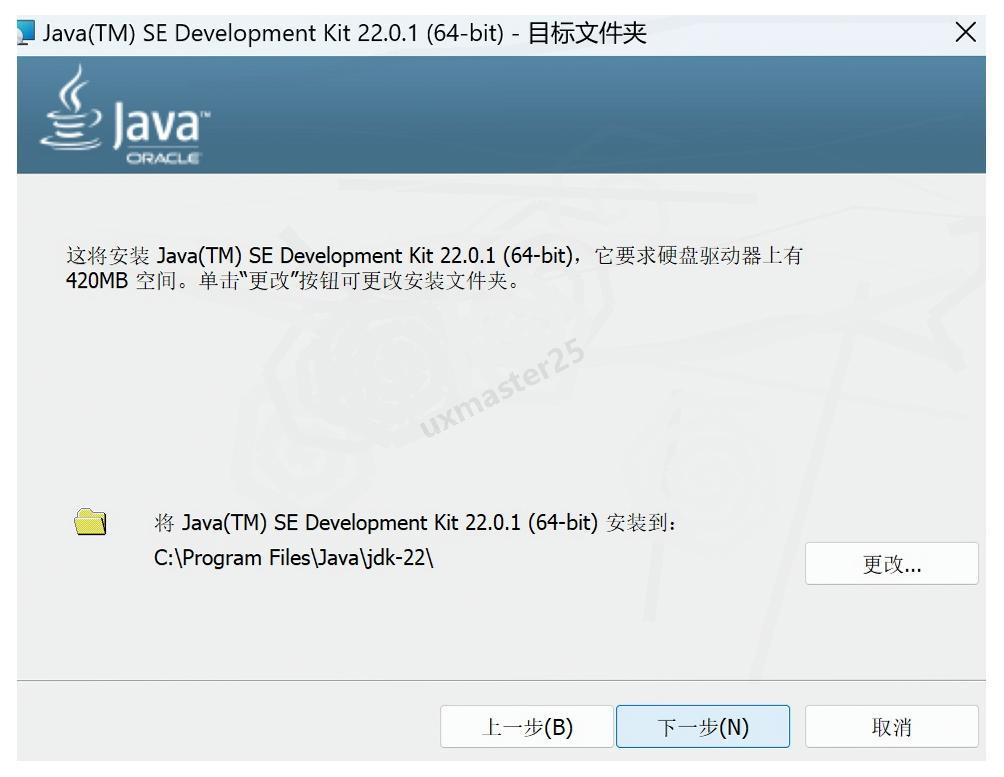Viewport: 1004px width, 777px height.
Task: Click 更改... to change the install folder
Action: (893, 563)
